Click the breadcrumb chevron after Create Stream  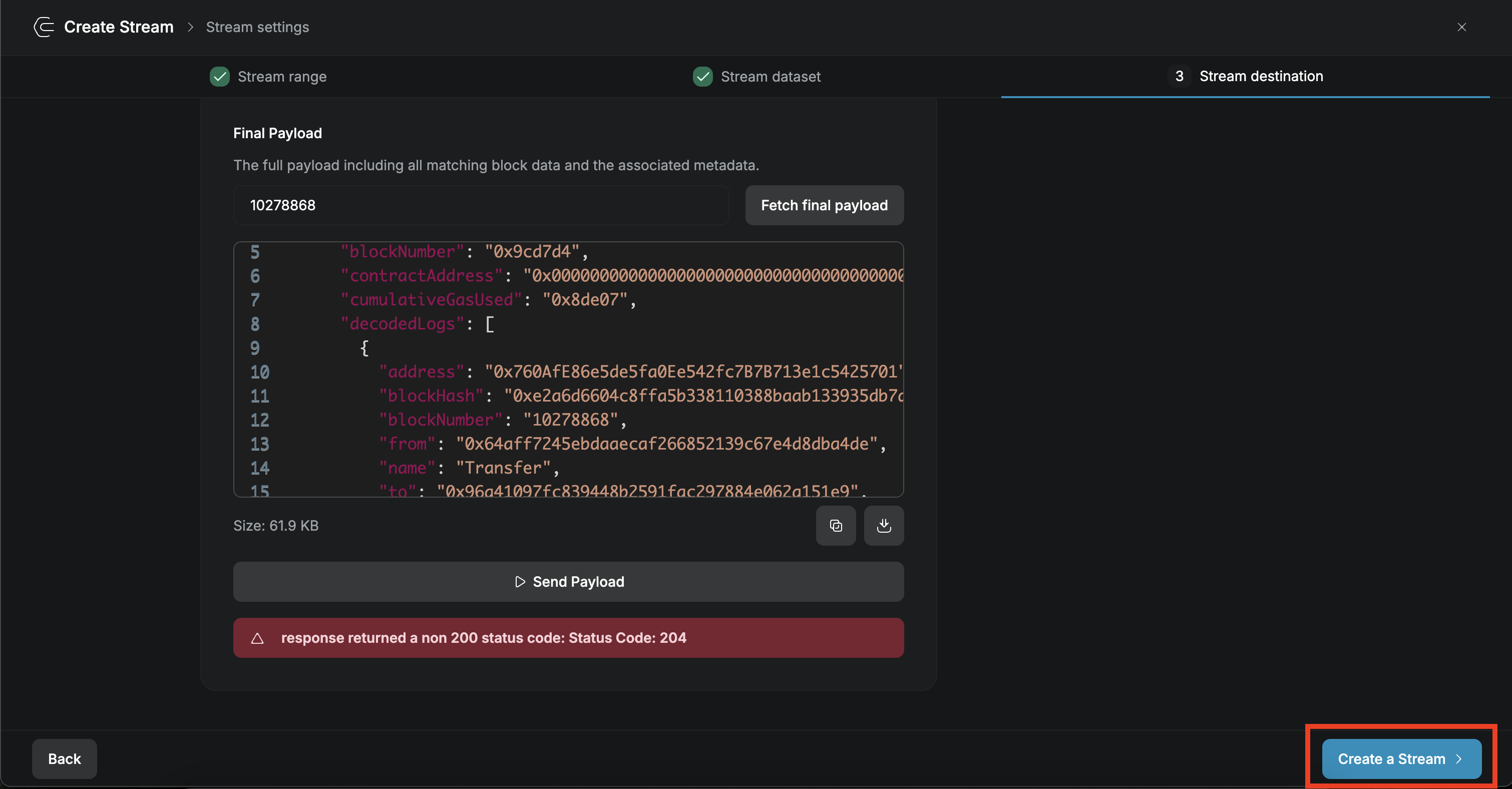click(x=190, y=27)
